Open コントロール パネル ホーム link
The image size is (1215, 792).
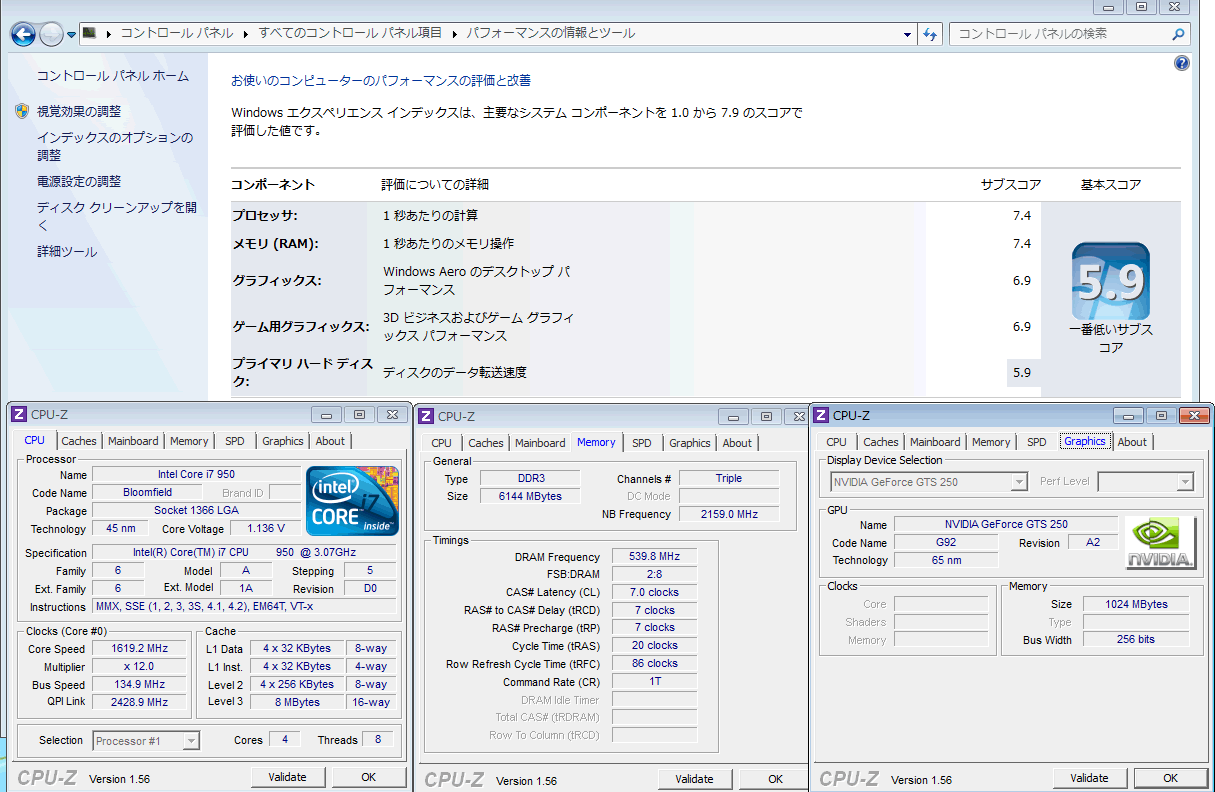tap(113, 76)
